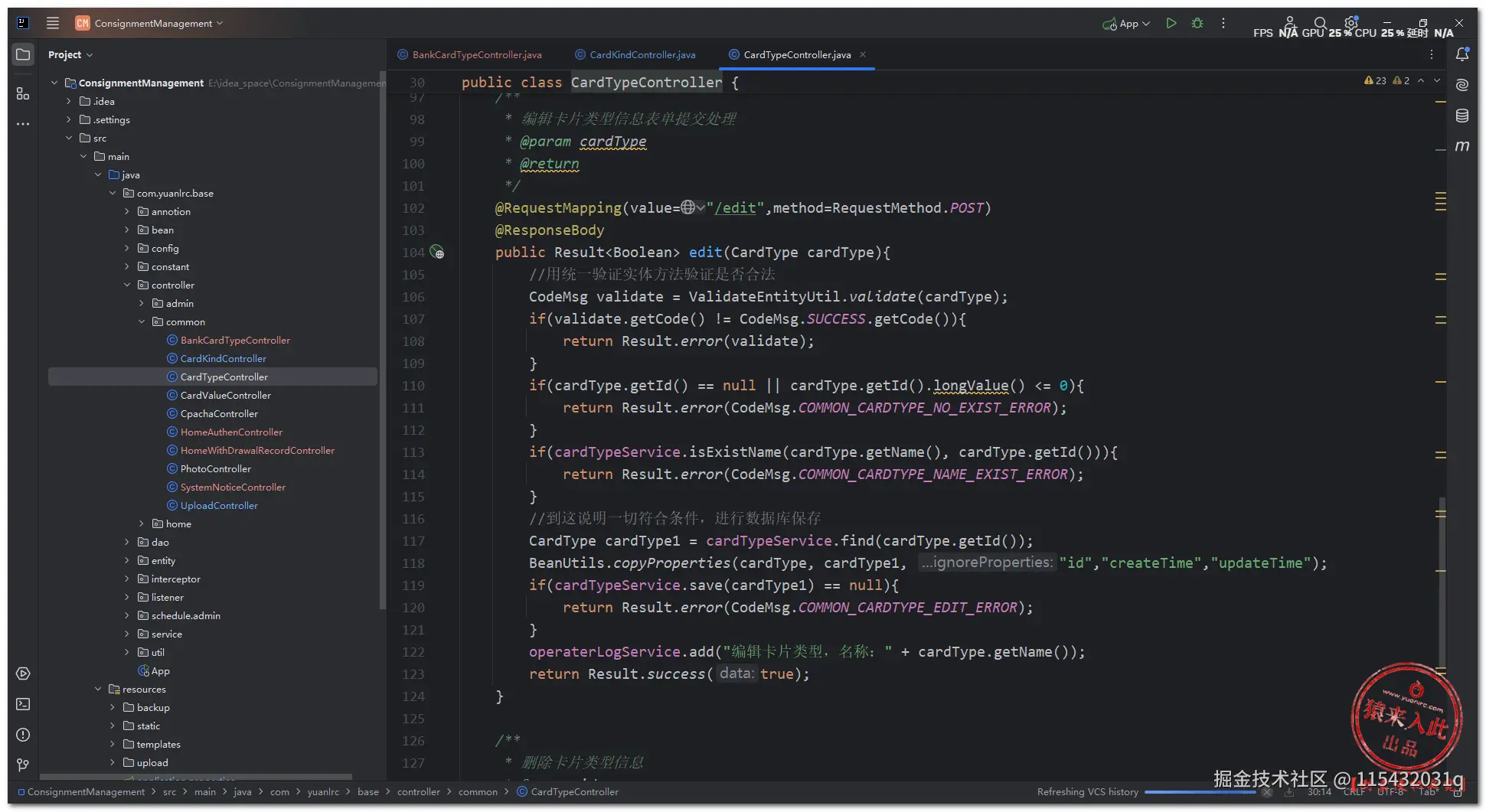Toggle the Project tool window icon
Image resolution: width=1486 pixels, height=812 pixels.
[23, 54]
